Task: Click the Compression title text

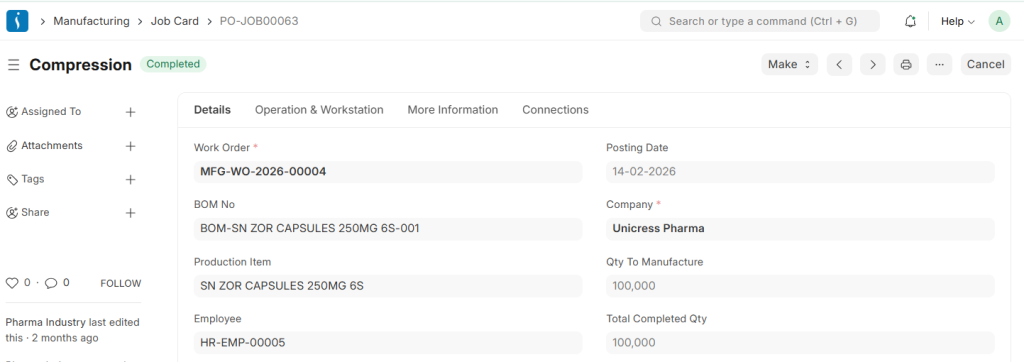Action: pyautogui.click(x=80, y=65)
